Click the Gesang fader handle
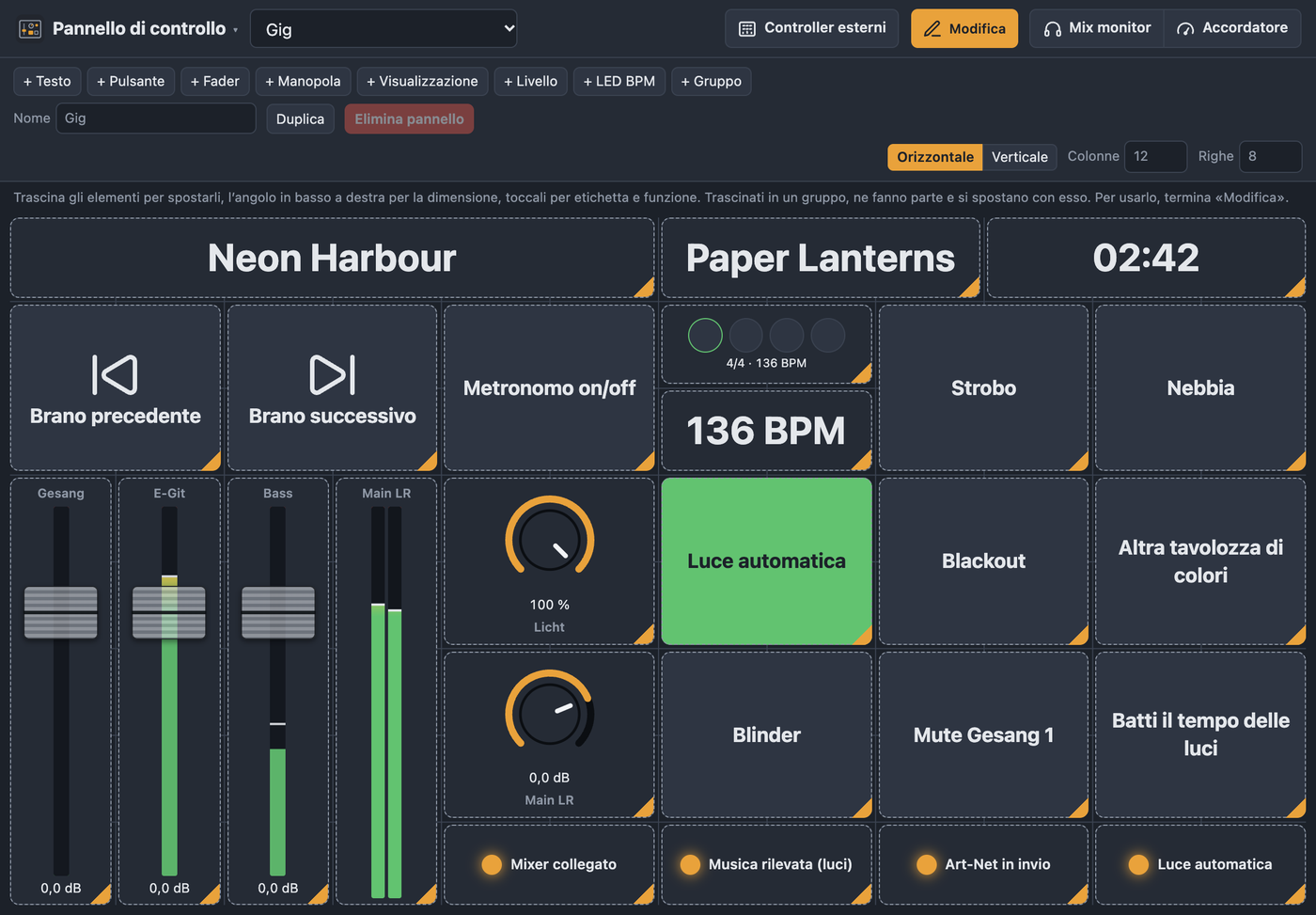The image size is (1316, 915). tap(61, 613)
